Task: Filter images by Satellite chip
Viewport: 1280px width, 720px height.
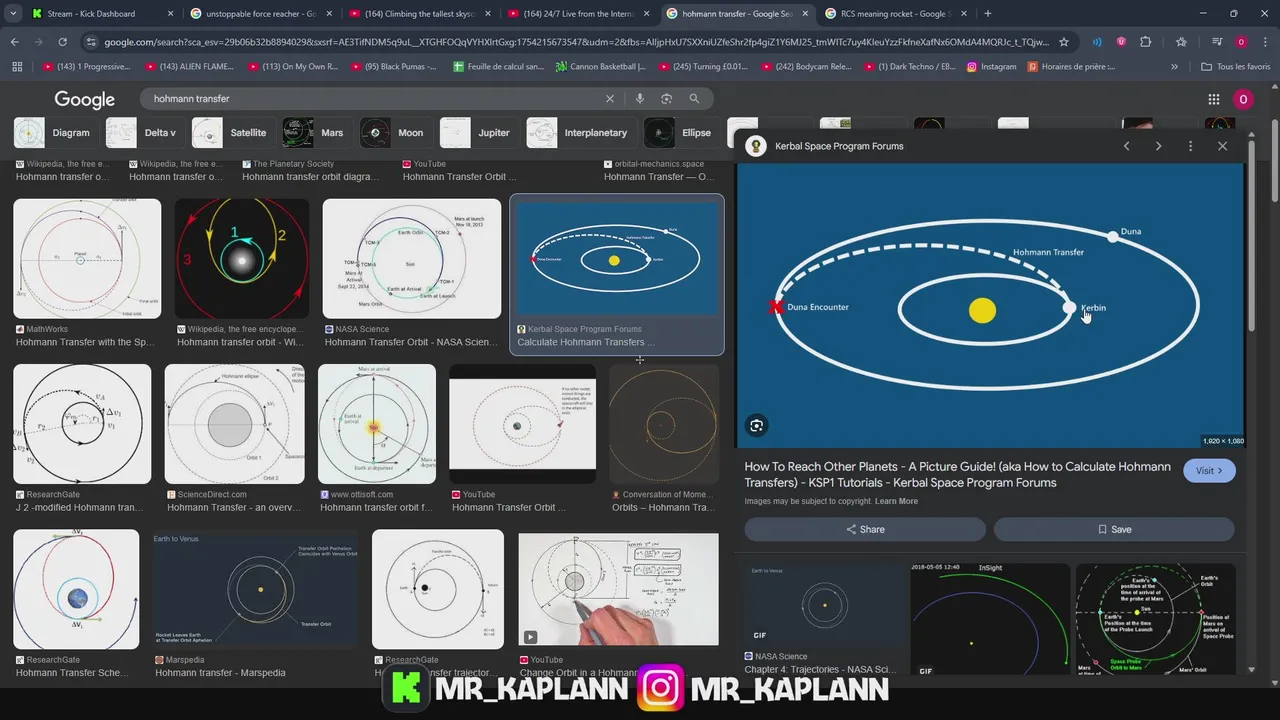Action: tap(233, 133)
